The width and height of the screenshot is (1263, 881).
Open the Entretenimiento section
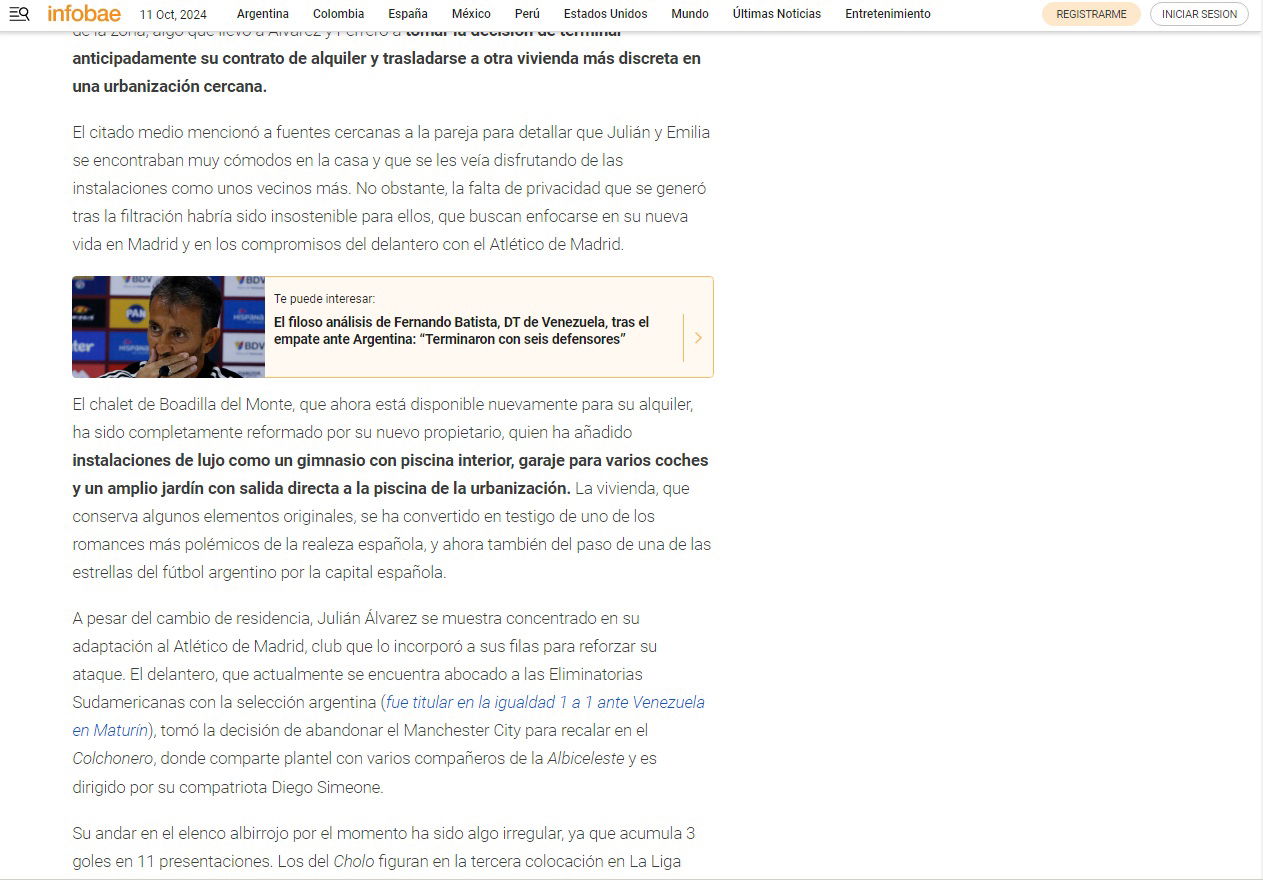point(888,14)
